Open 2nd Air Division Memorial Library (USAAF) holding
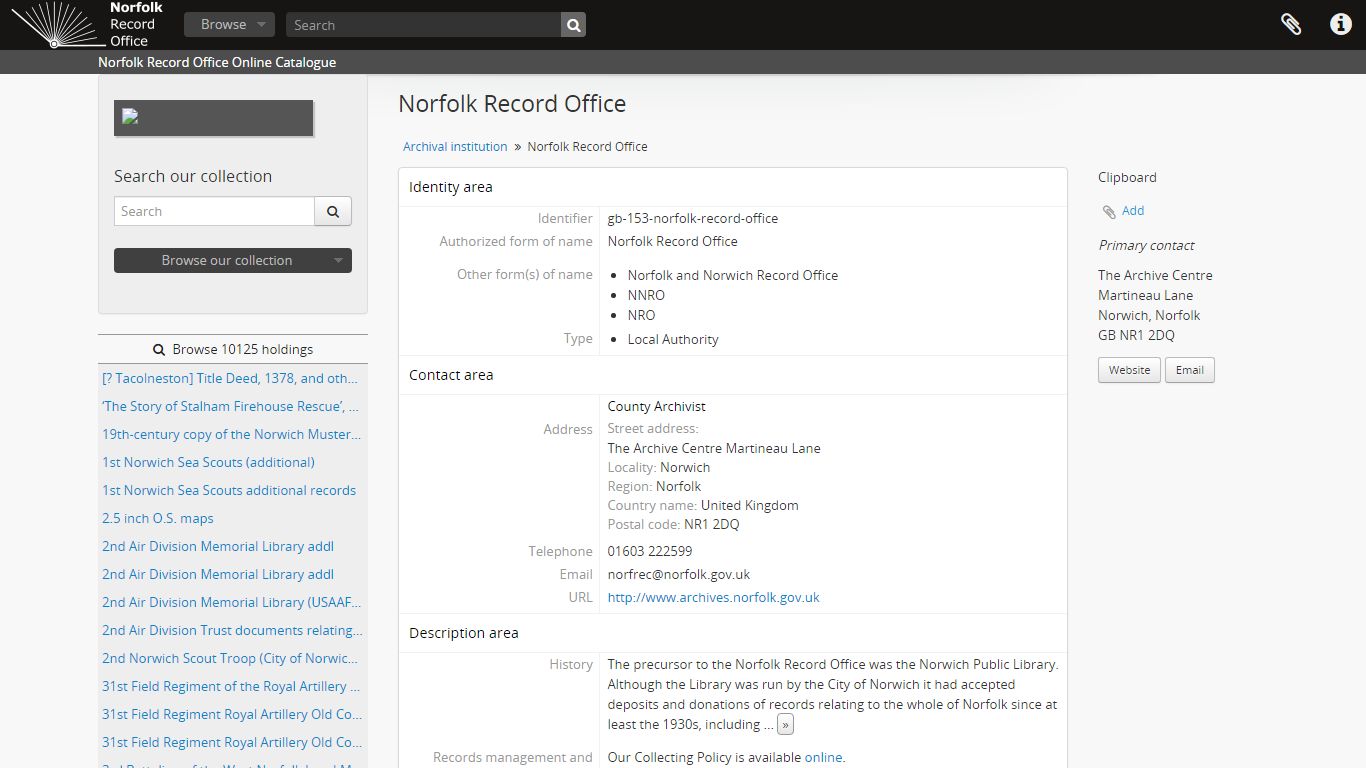The height and width of the screenshot is (768, 1366). click(232, 602)
